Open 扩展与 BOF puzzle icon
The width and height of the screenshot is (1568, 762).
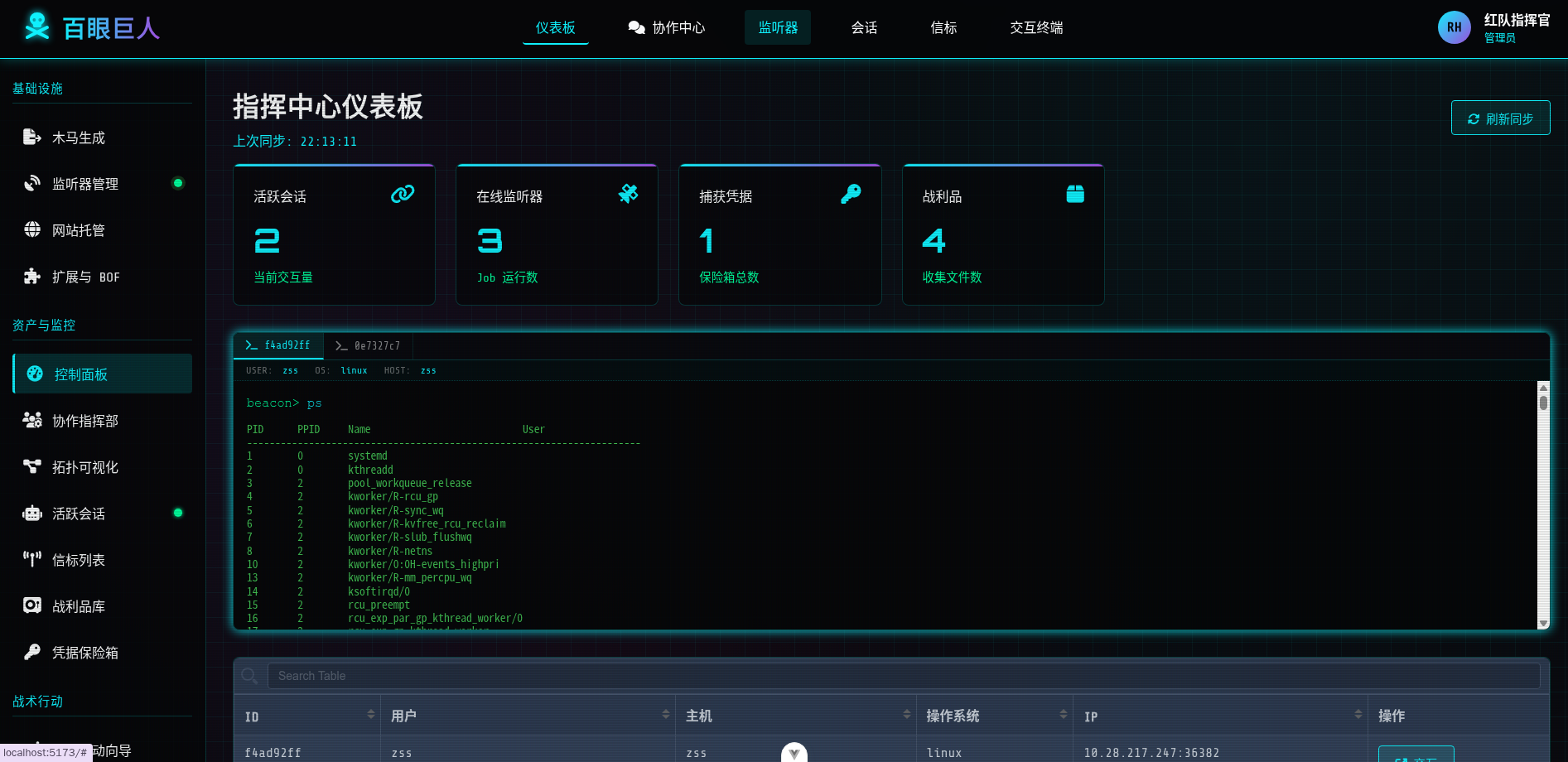[32, 277]
